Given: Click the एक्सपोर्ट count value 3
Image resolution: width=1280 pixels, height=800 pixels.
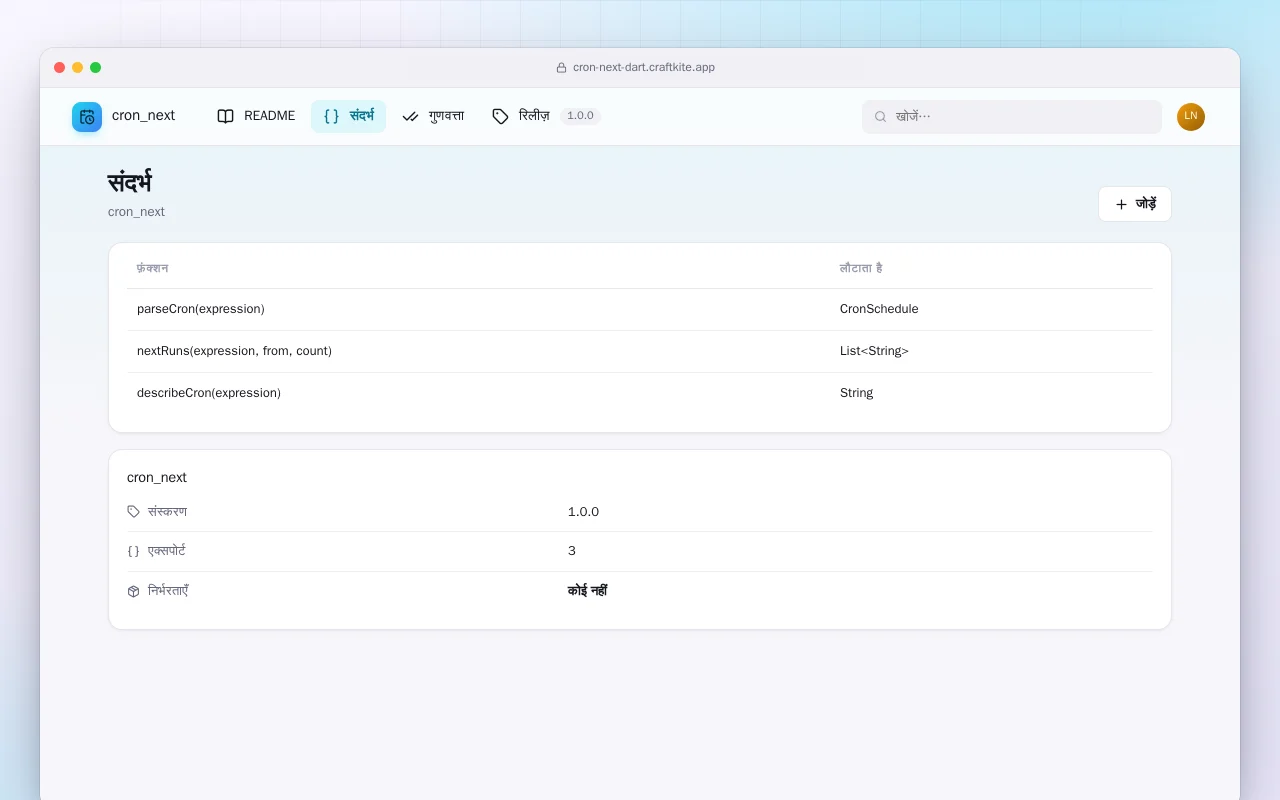Looking at the screenshot, I should point(572,551).
